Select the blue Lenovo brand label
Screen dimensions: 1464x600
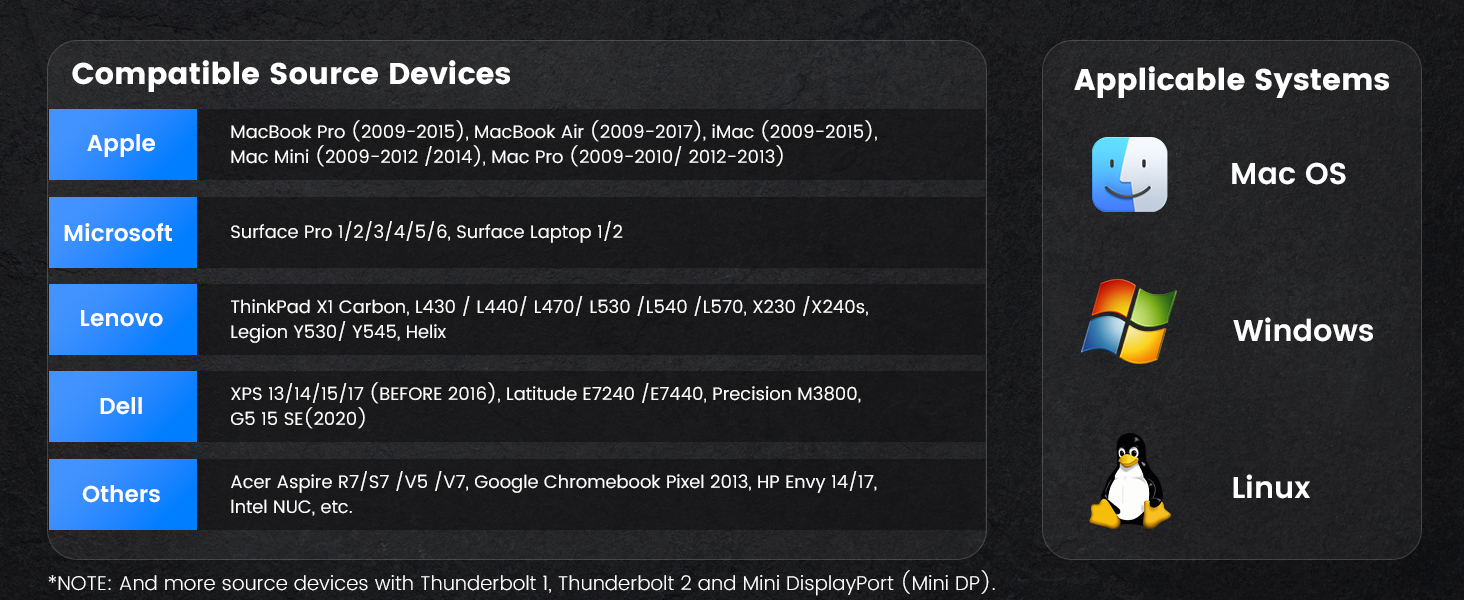(x=122, y=319)
